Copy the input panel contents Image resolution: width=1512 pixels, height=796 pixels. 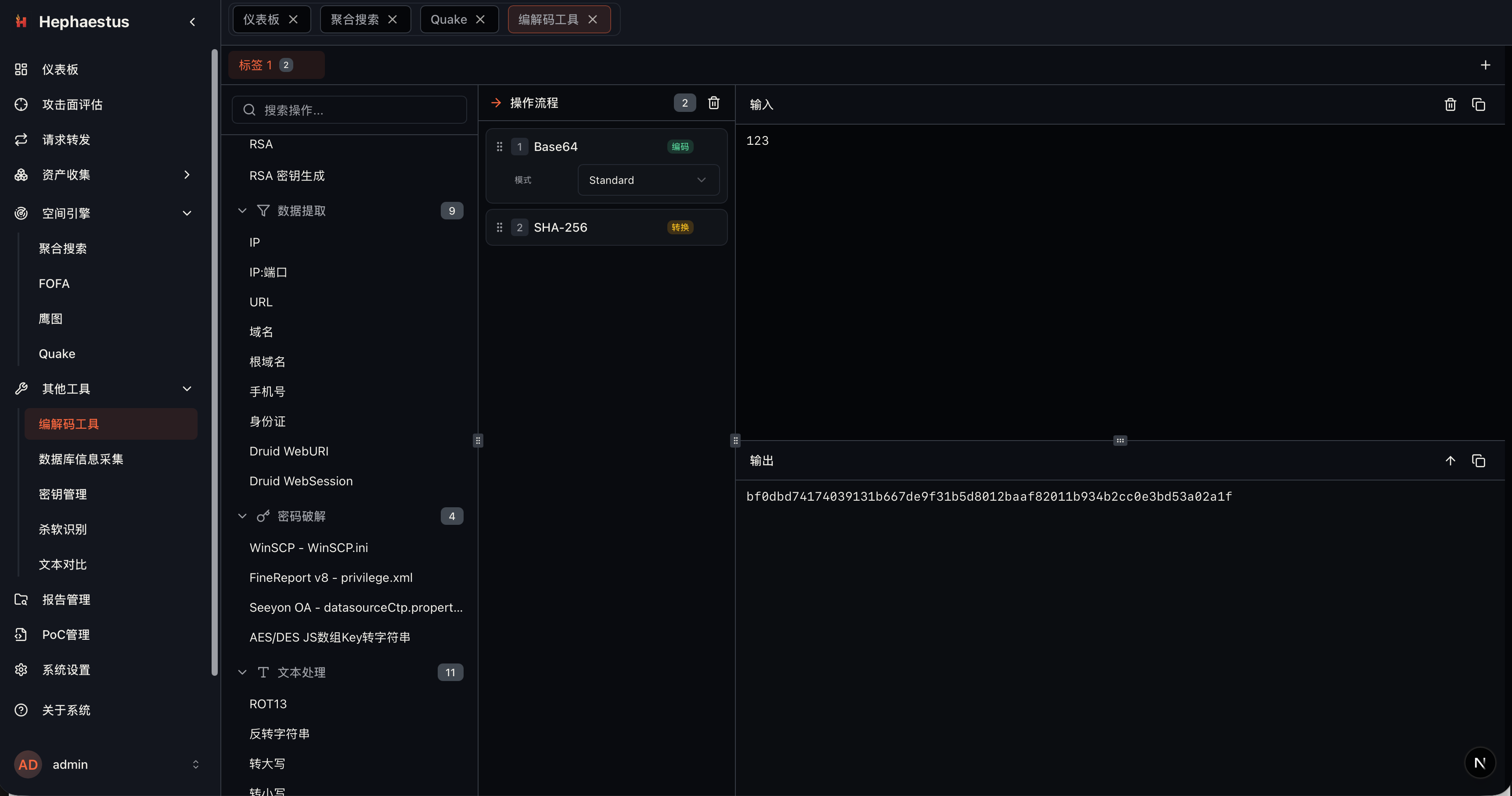(1478, 104)
